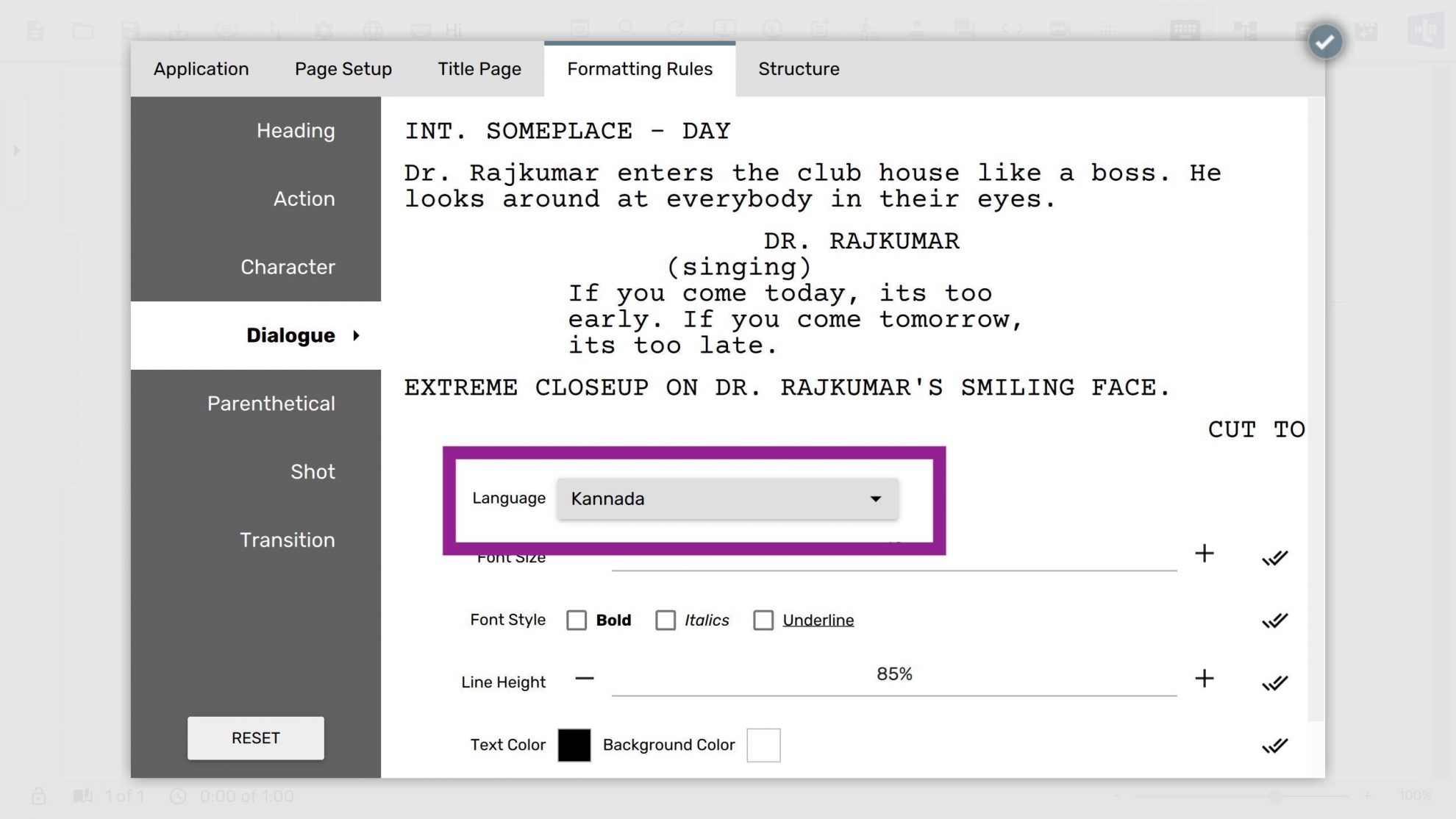Click the new document icon
Screen dimensions: 1456x819
pos(35,29)
